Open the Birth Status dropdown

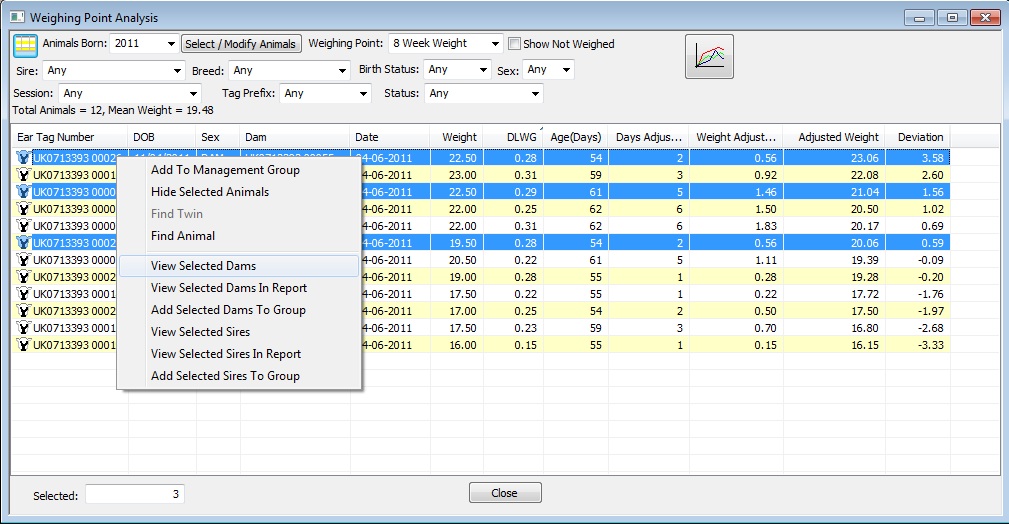pyautogui.click(x=483, y=70)
